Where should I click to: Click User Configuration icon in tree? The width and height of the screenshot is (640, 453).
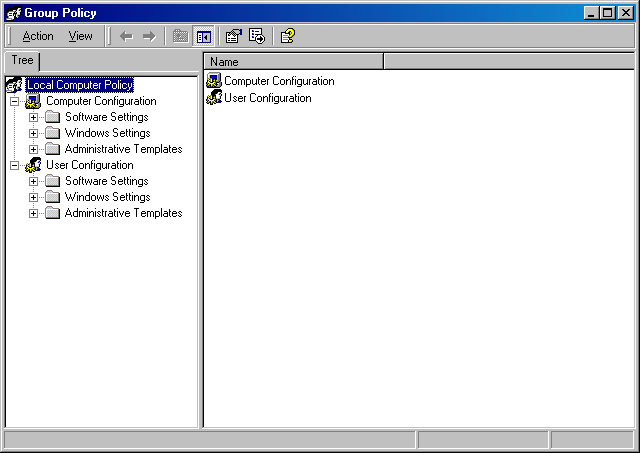click(x=33, y=165)
